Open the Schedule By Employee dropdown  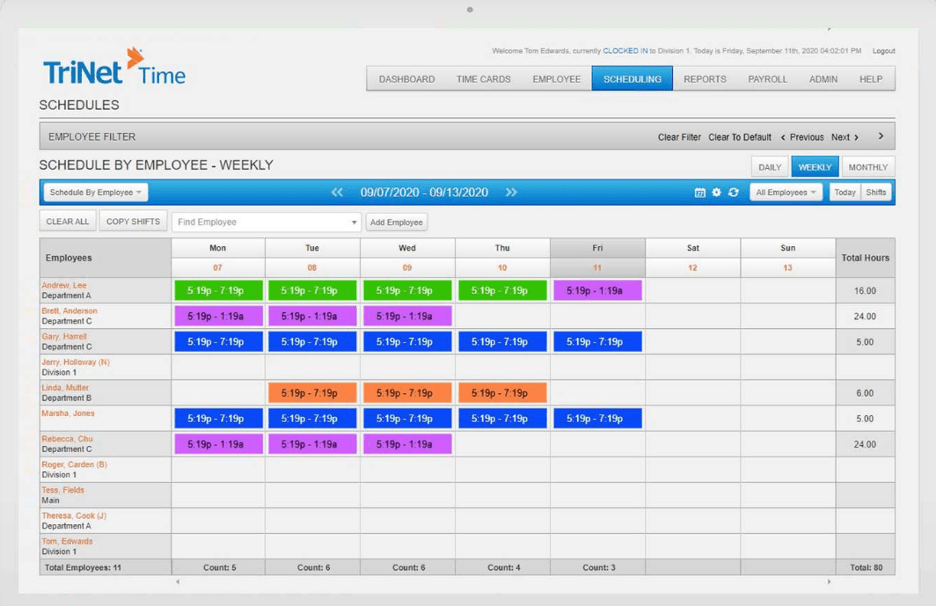coord(95,191)
